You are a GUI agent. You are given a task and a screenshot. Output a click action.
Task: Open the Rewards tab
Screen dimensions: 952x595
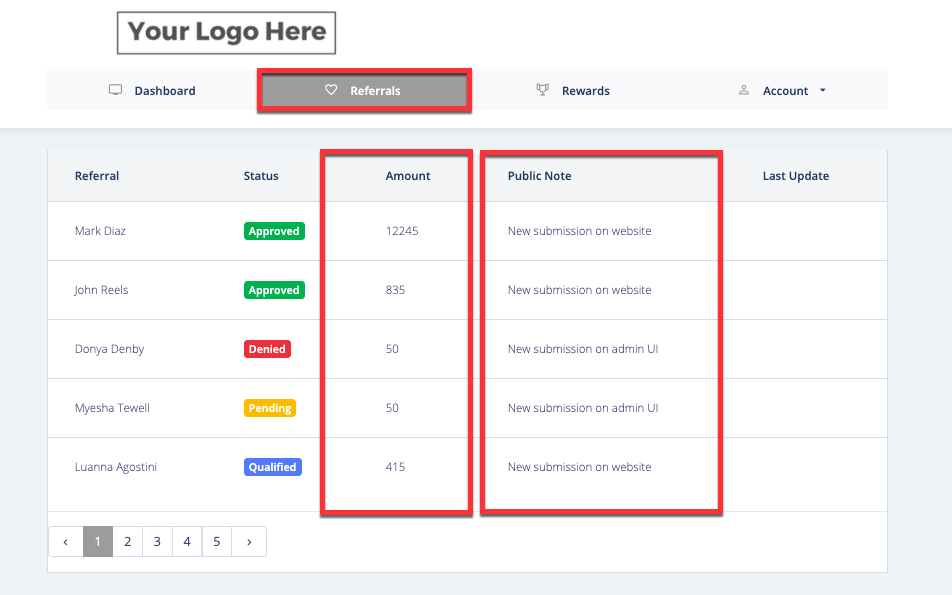pyautogui.click(x=573, y=90)
